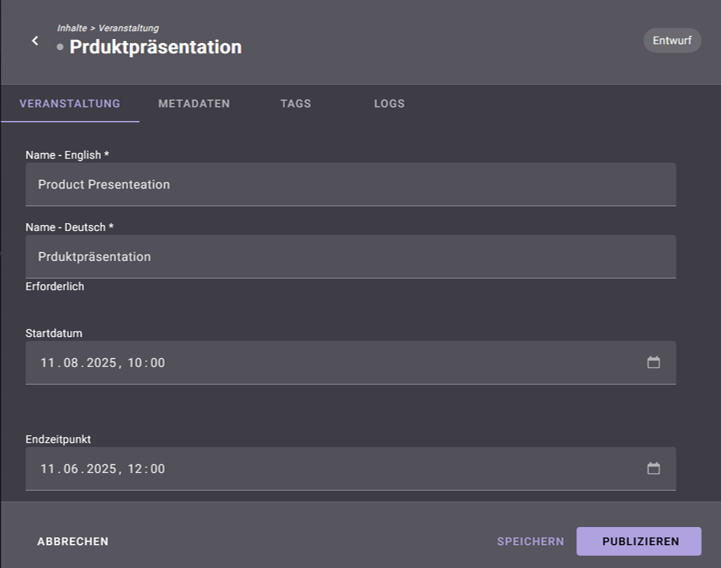Click into the Startdatum date field
This screenshot has width=721, height=568.
tap(350, 362)
